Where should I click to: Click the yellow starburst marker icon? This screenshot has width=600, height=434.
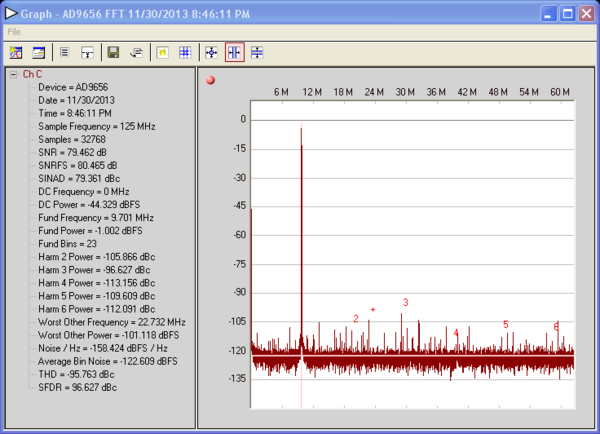pos(162,52)
